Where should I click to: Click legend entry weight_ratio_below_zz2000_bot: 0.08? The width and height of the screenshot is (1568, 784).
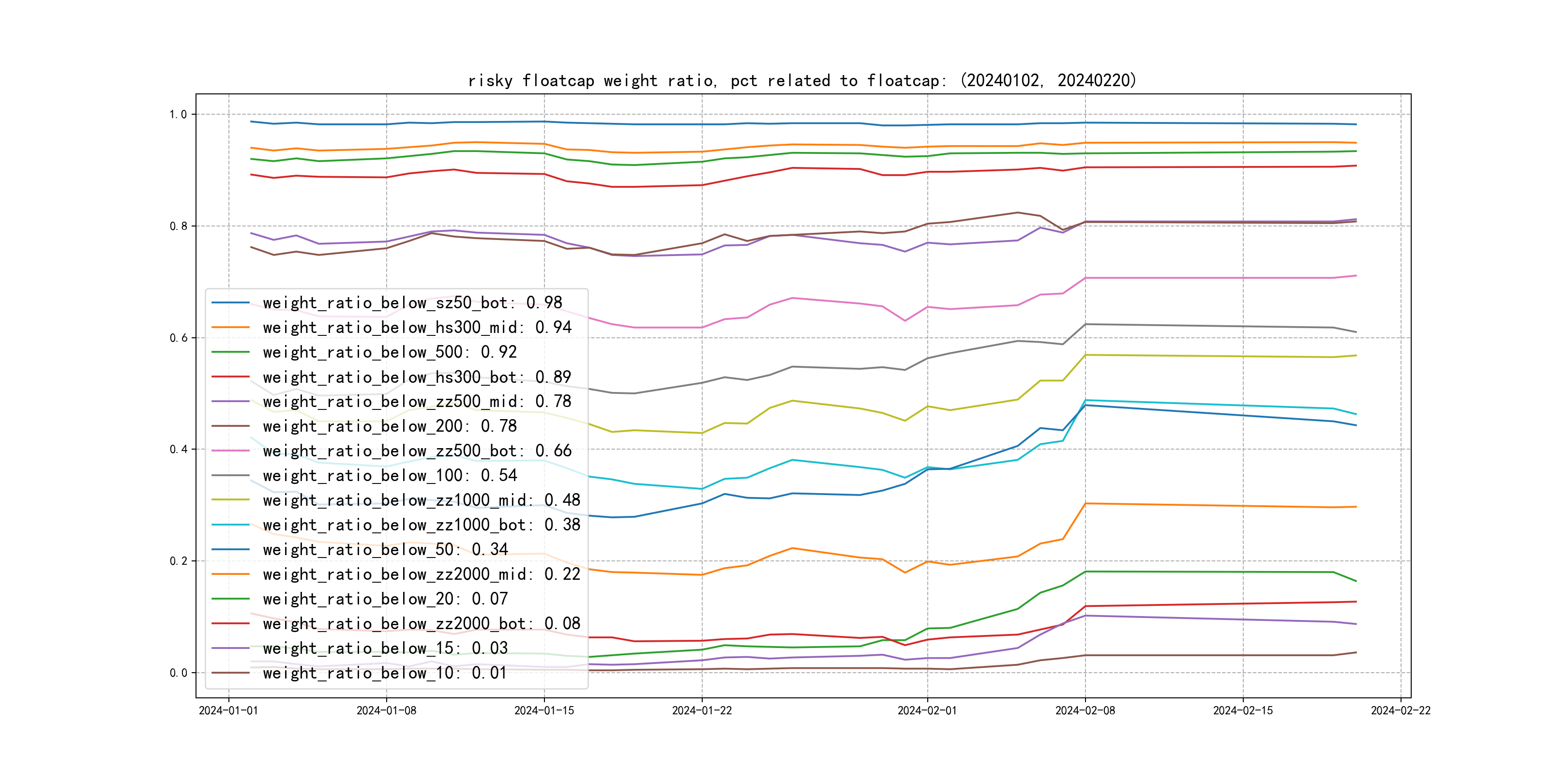(421, 623)
